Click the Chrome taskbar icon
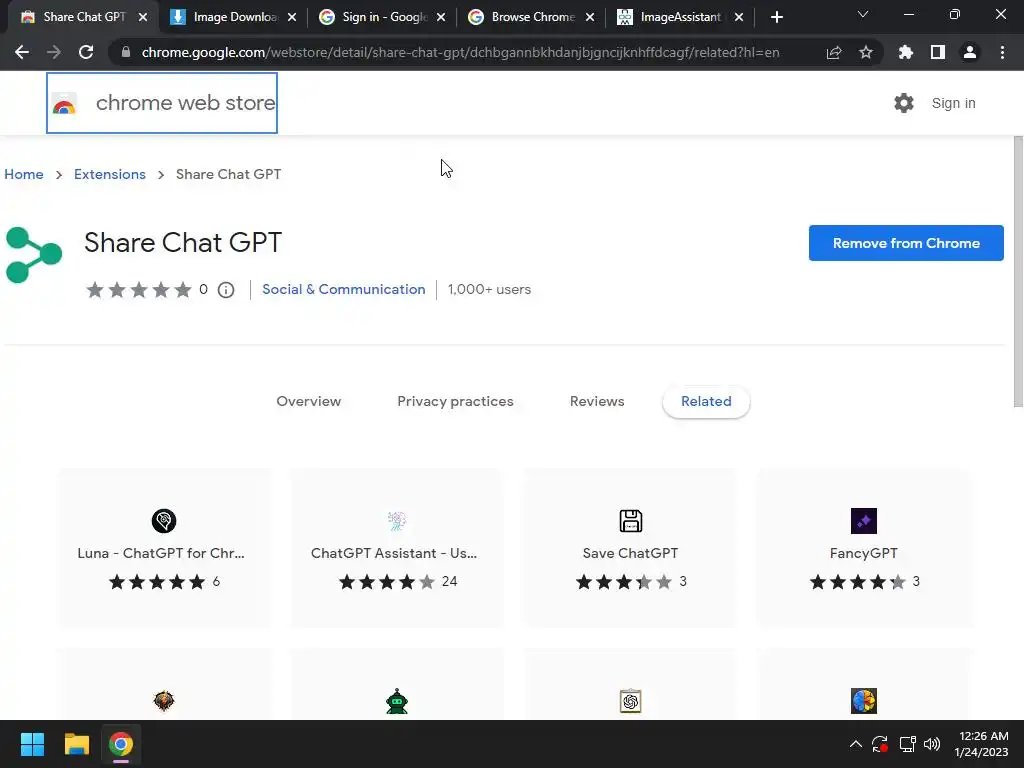This screenshot has height=768, width=1024. [121, 744]
